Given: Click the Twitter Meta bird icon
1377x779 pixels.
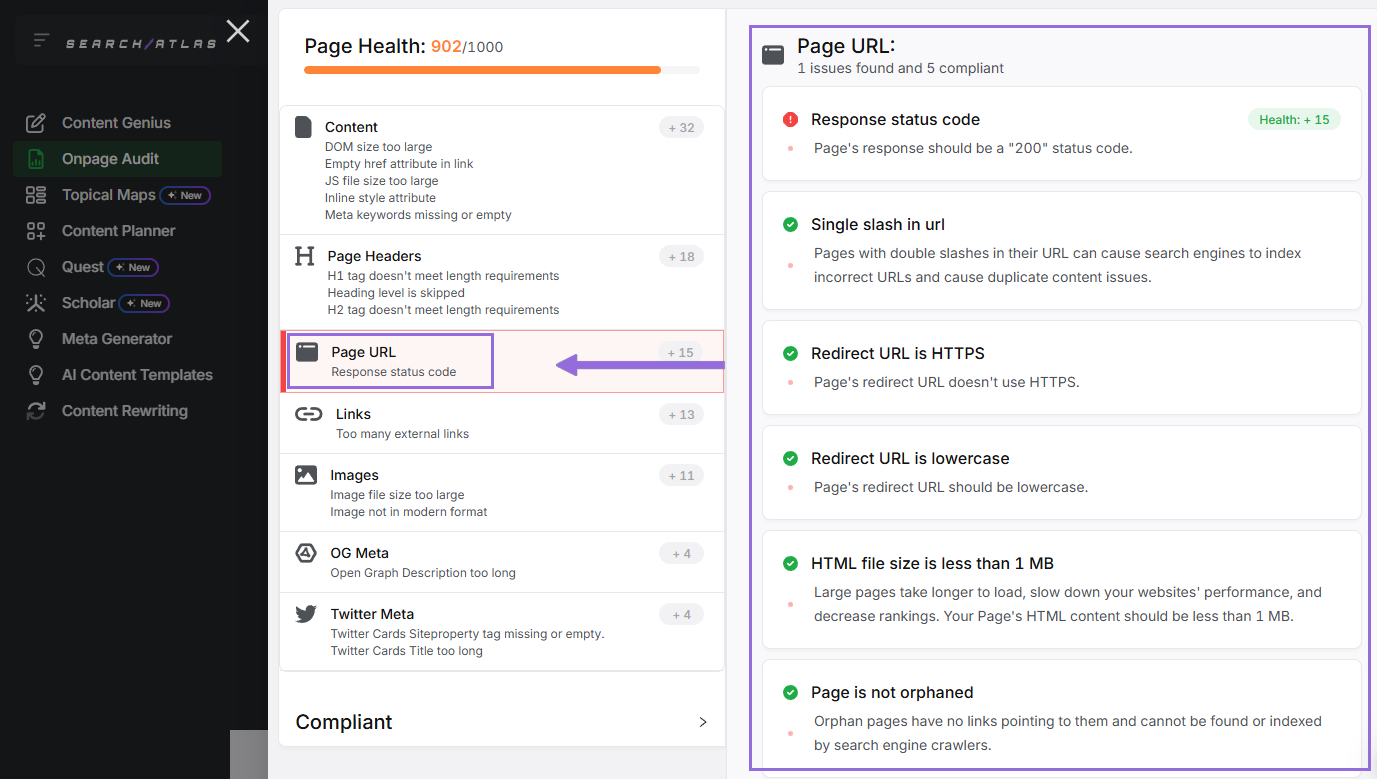Looking at the screenshot, I should coord(304,613).
